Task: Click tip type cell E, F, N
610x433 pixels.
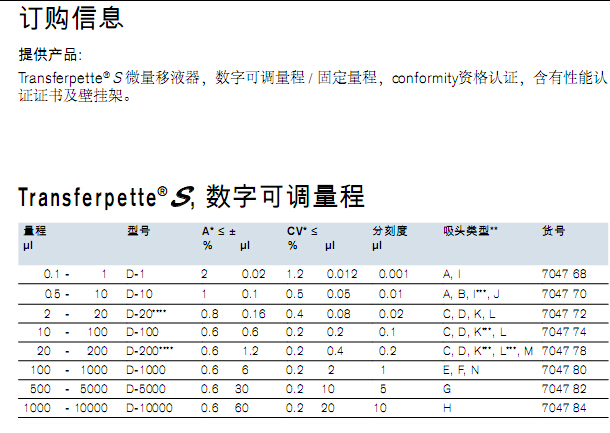Action: pos(461,370)
